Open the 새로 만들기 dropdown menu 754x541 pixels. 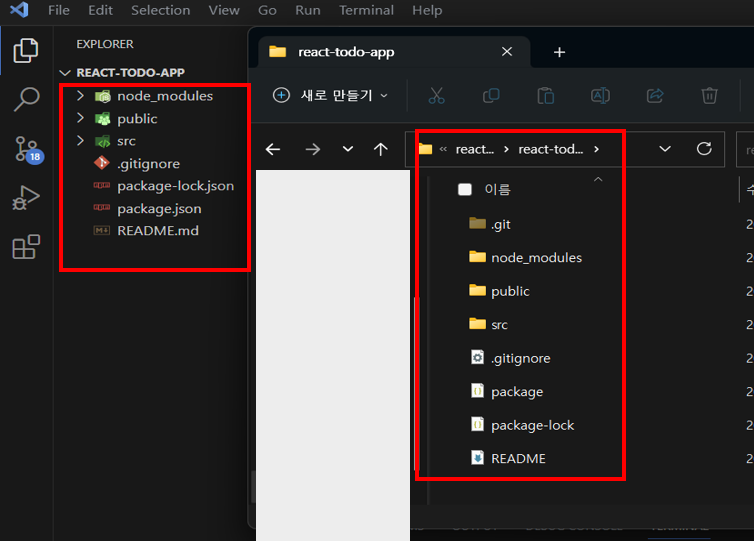pyautogui.click(x=330, y=95)
